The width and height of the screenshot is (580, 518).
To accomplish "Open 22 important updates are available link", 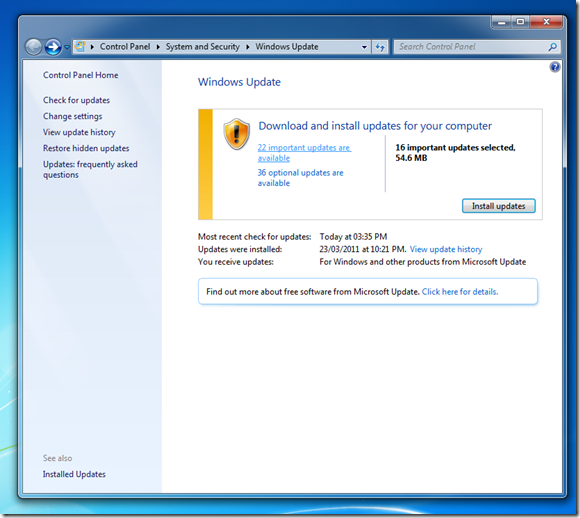I will pyautogui.click(x=304, y=153).
